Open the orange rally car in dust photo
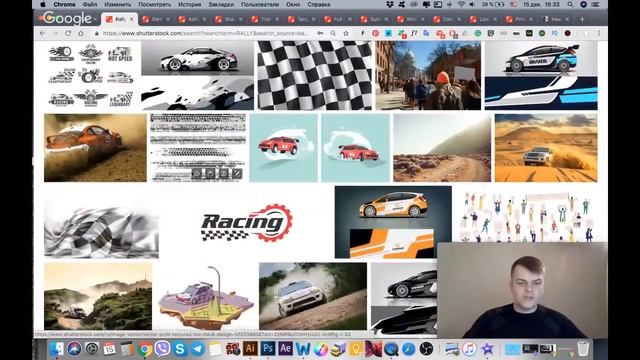The height and width of the screenshot is (360, 640). (95, 148)
